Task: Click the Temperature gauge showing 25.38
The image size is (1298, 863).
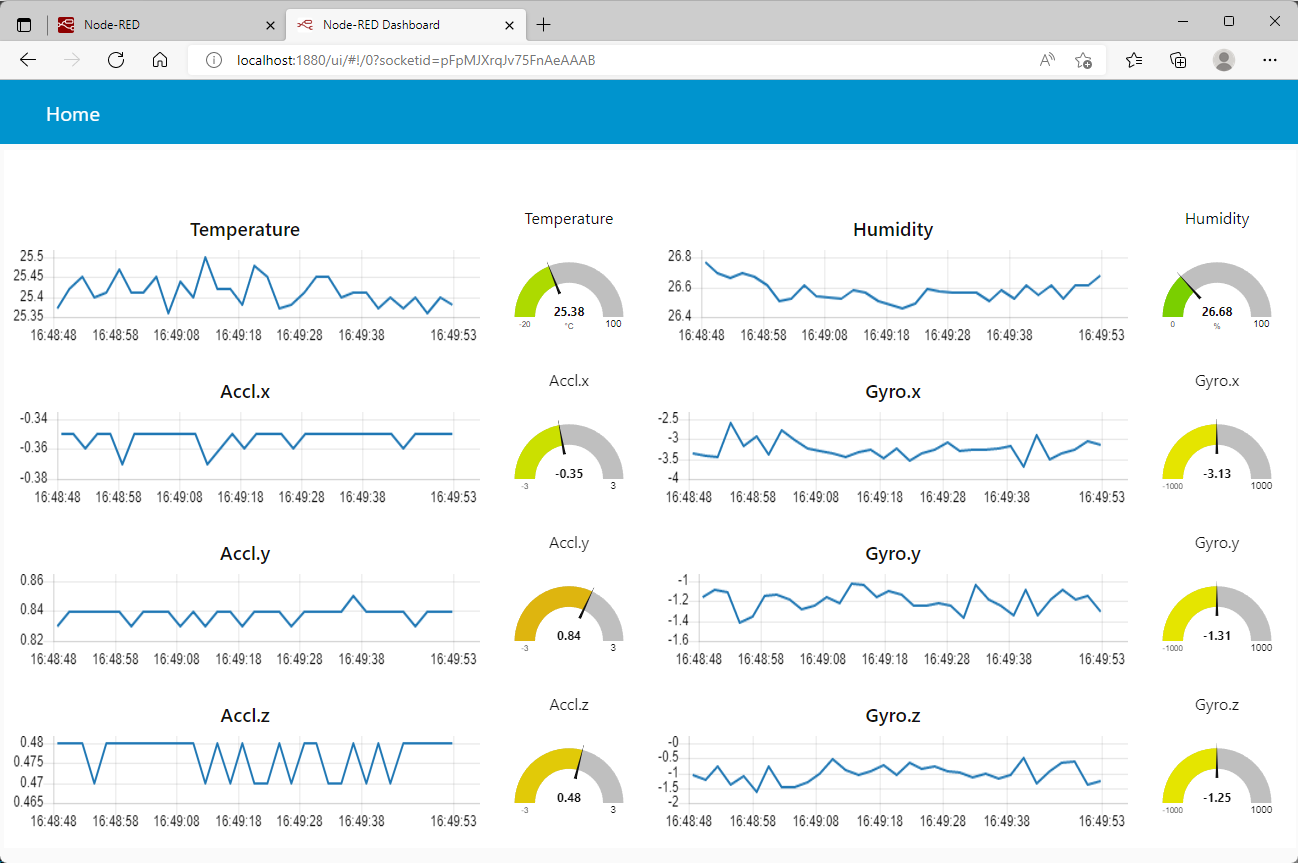Action: (x=569, y=296)
